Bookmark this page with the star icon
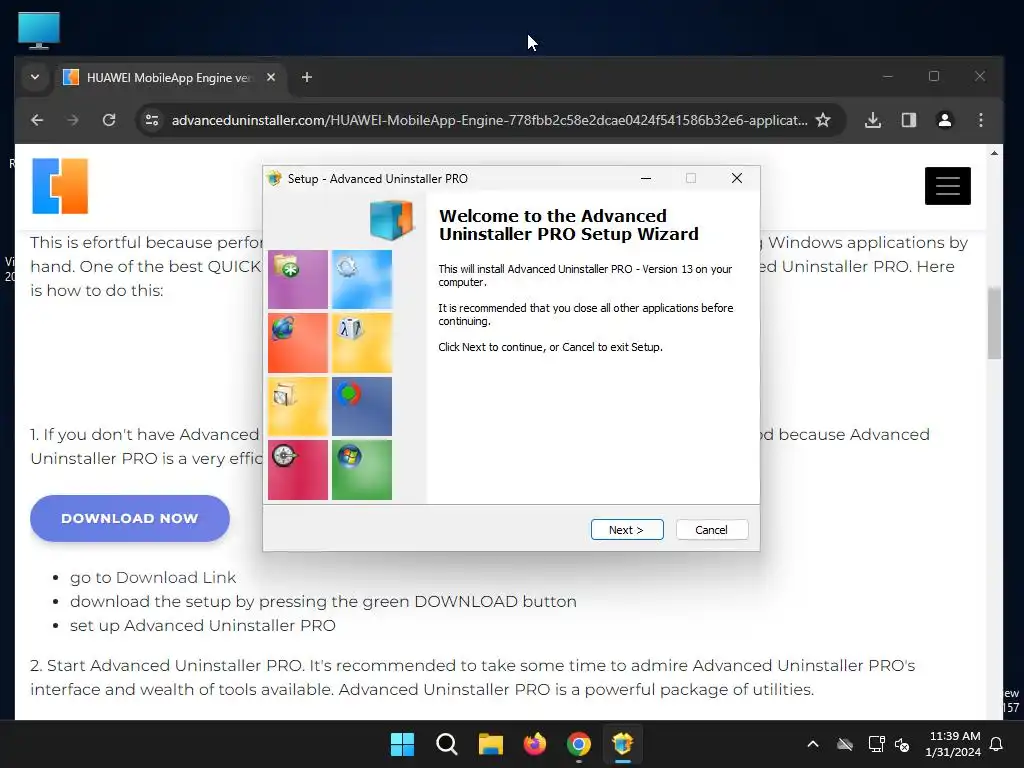1024x768 pixels. point(824,120)
